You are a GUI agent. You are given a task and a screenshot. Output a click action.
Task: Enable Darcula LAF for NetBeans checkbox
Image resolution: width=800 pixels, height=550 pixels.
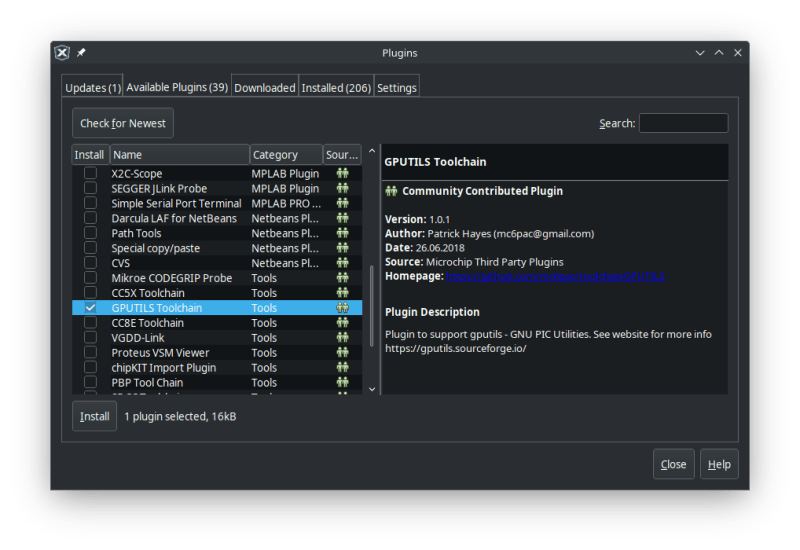click(x=90, y=218)
